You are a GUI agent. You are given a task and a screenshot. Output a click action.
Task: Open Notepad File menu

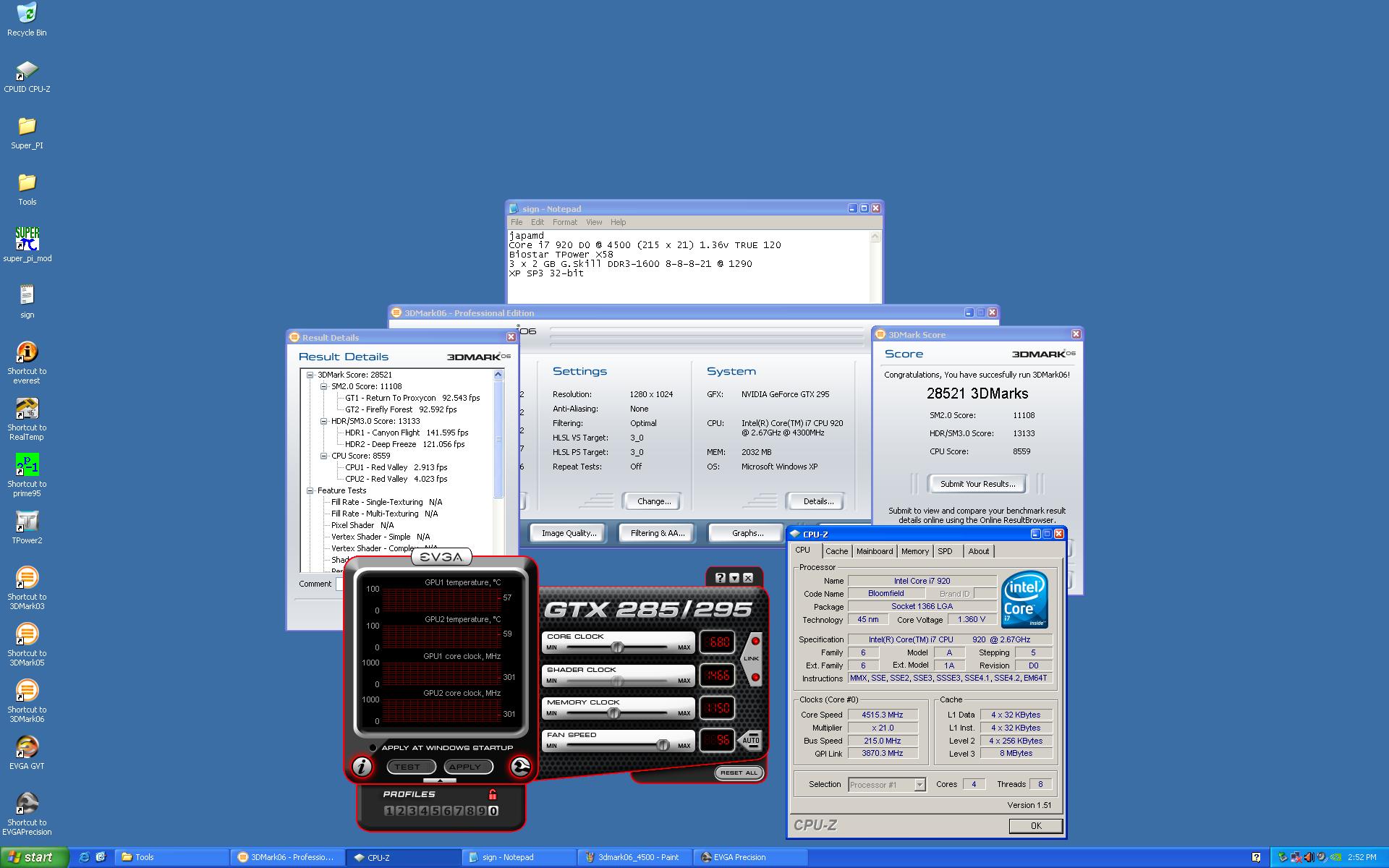tap(517, 222)
